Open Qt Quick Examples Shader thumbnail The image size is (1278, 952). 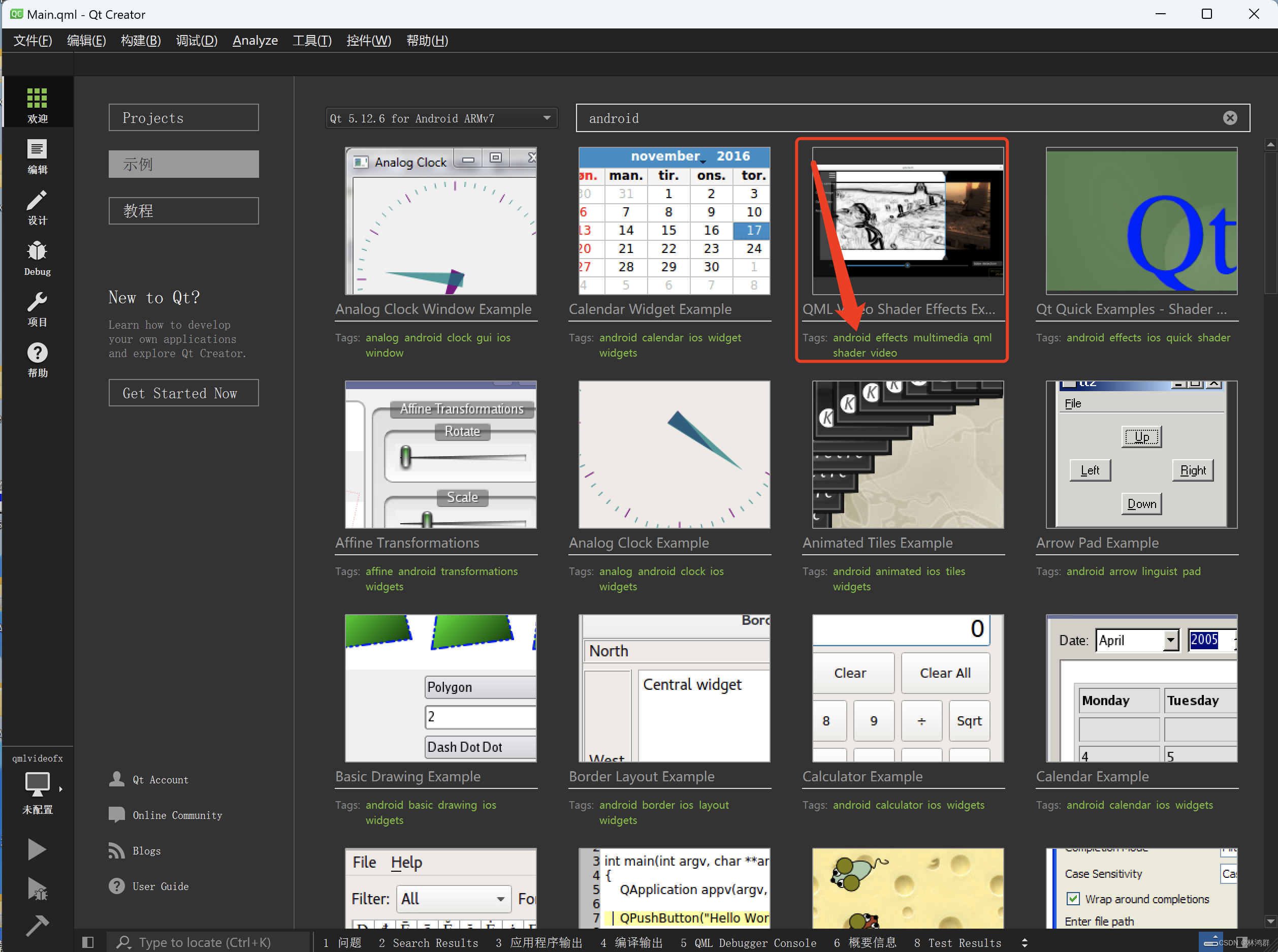[1141, 220]
